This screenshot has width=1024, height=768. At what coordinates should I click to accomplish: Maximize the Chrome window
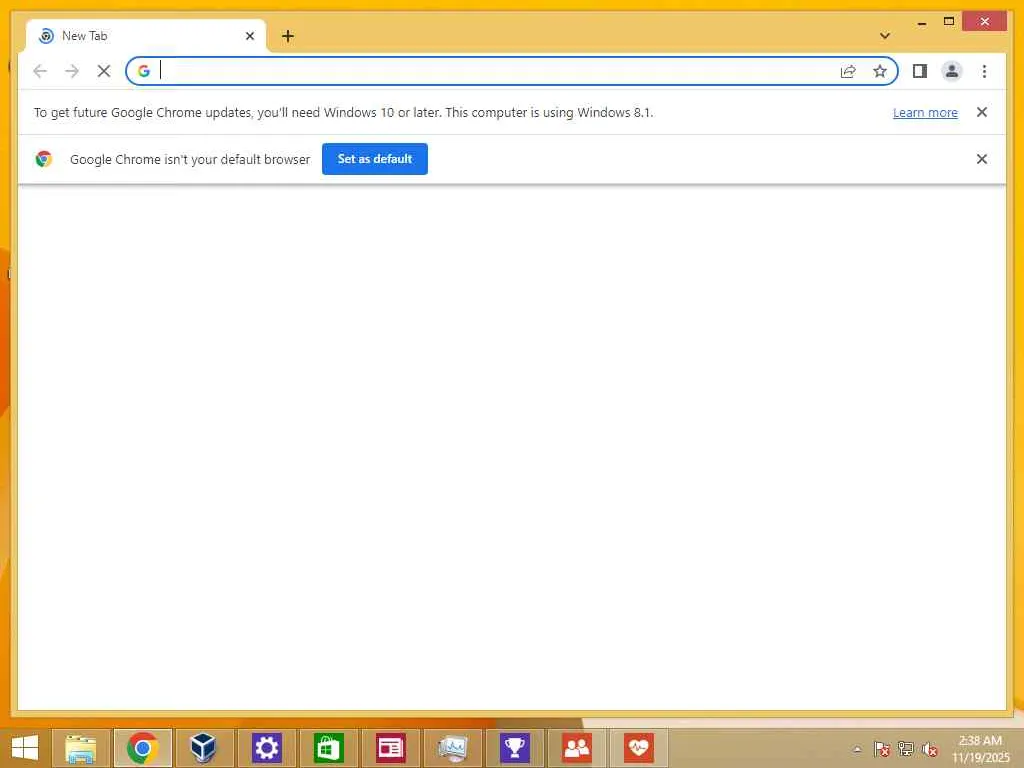point(949,22)
